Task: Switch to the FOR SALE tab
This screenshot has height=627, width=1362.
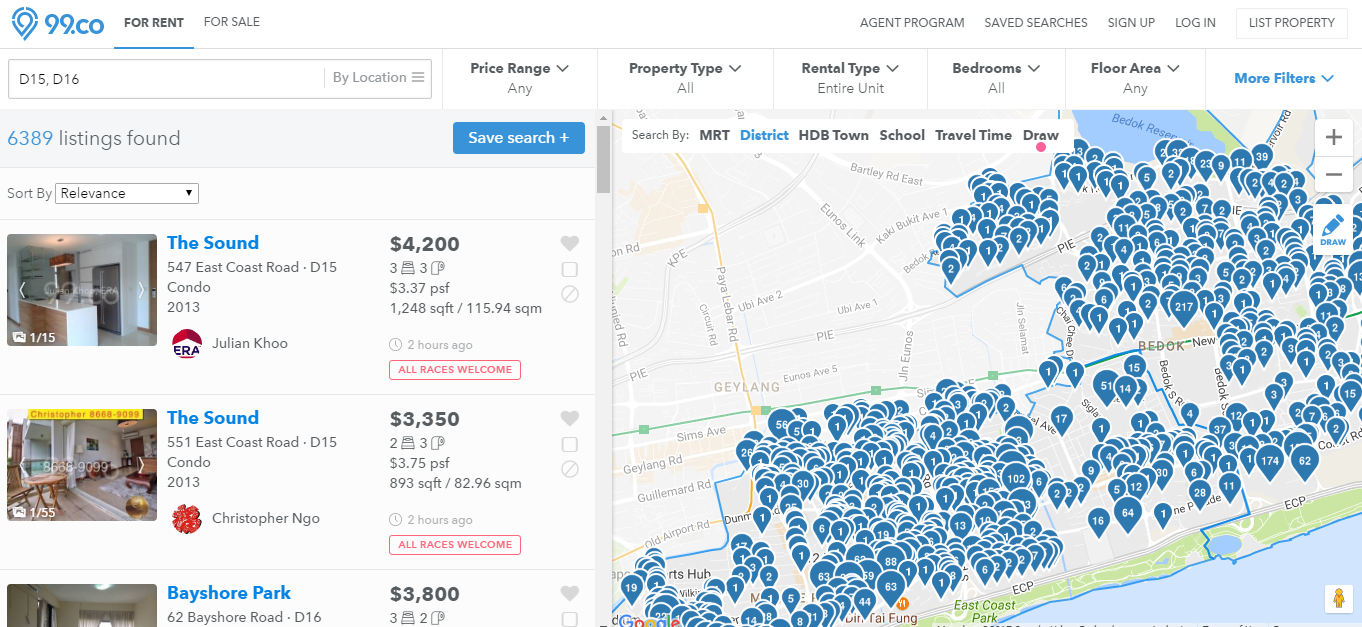Action: (232, 22)
